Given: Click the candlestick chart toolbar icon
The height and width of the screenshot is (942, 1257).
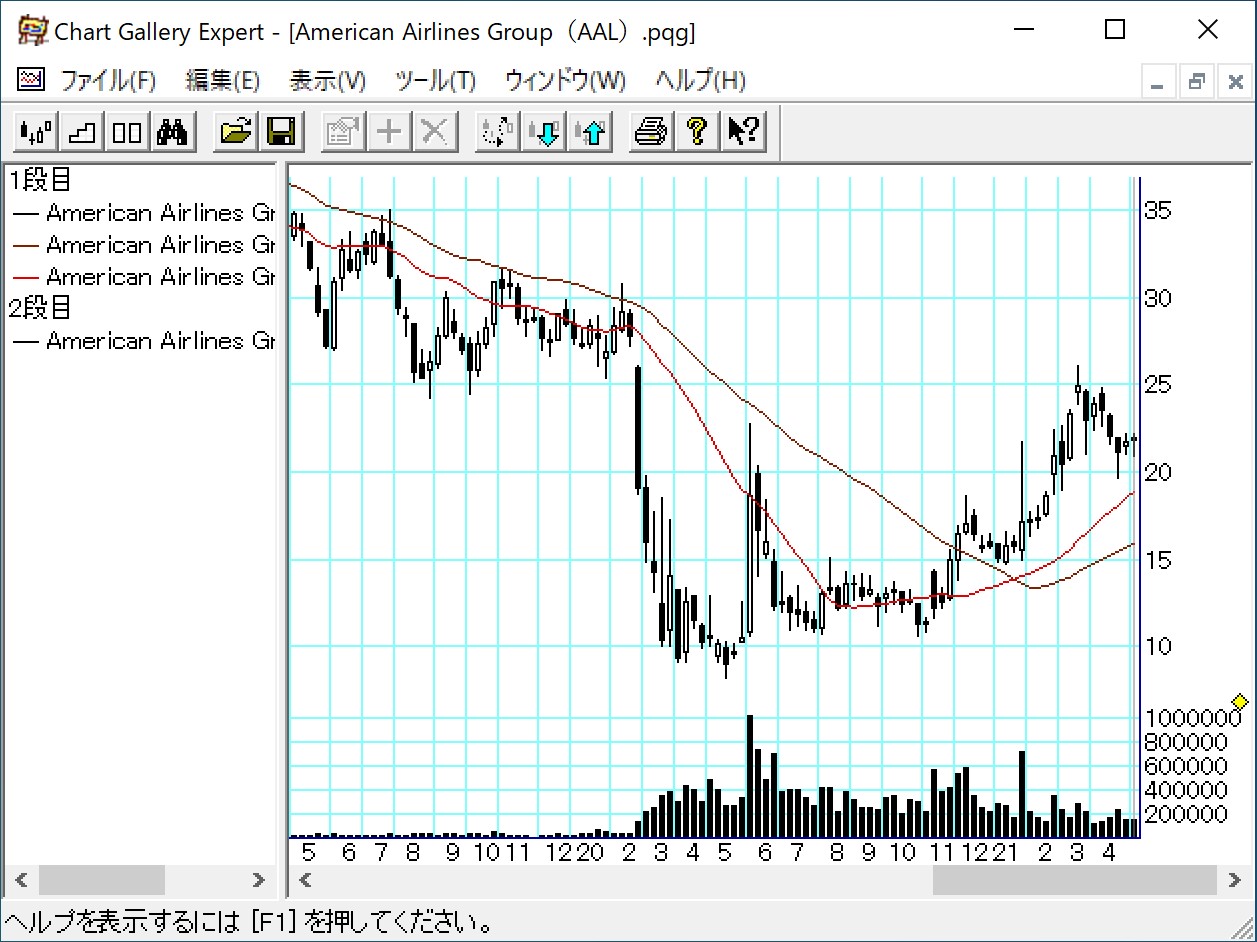Looking at the screenshot, I should click(36, 132).
